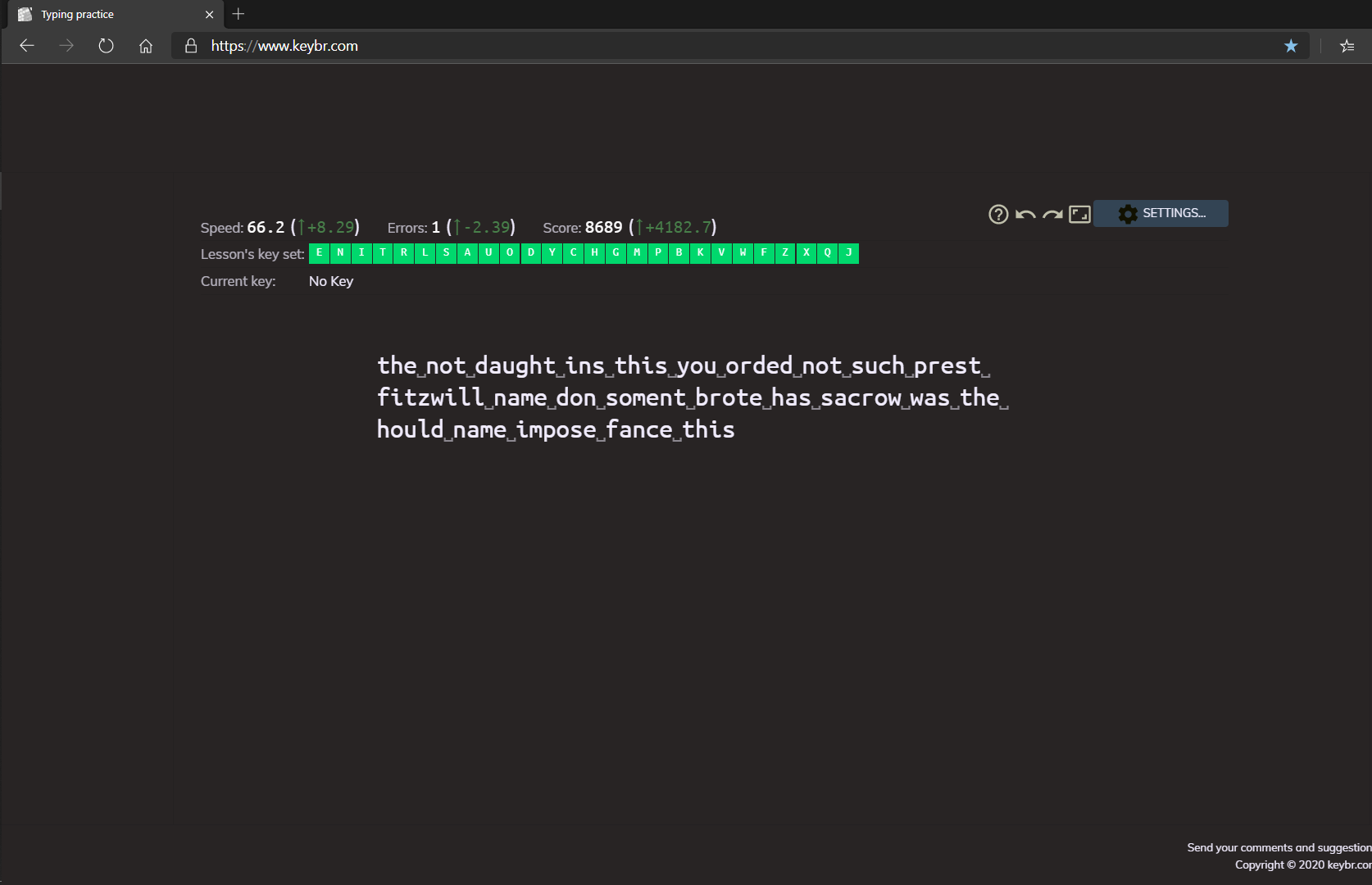
Task: Click the word 'orded' in the typing text
Action: click(759, 365)
